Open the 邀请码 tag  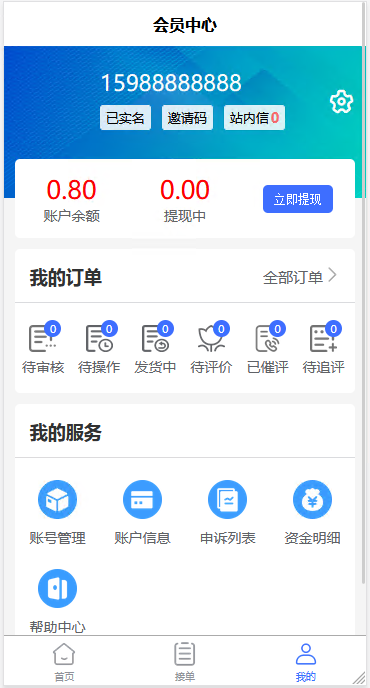point(187,118)
